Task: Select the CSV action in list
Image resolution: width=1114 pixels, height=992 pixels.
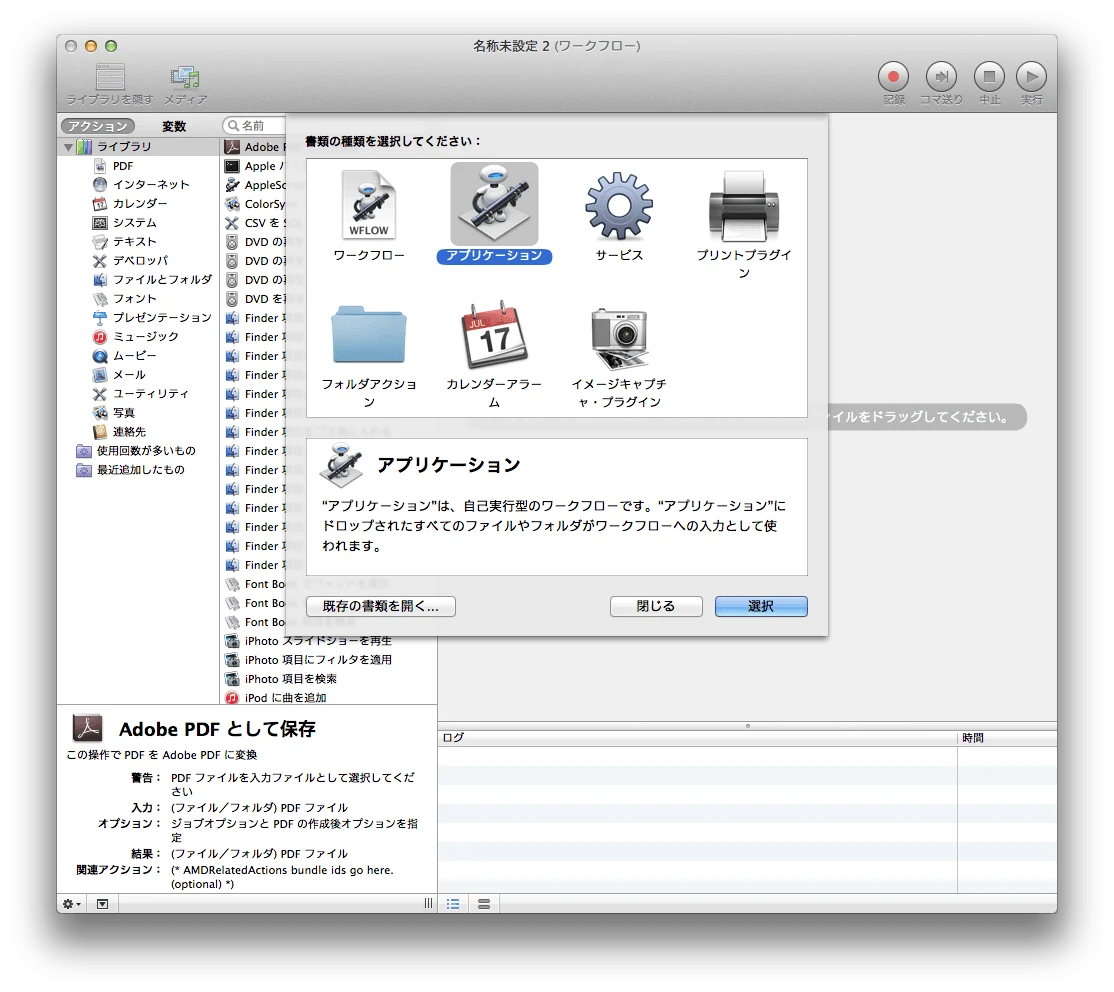Action: point(254,223)
